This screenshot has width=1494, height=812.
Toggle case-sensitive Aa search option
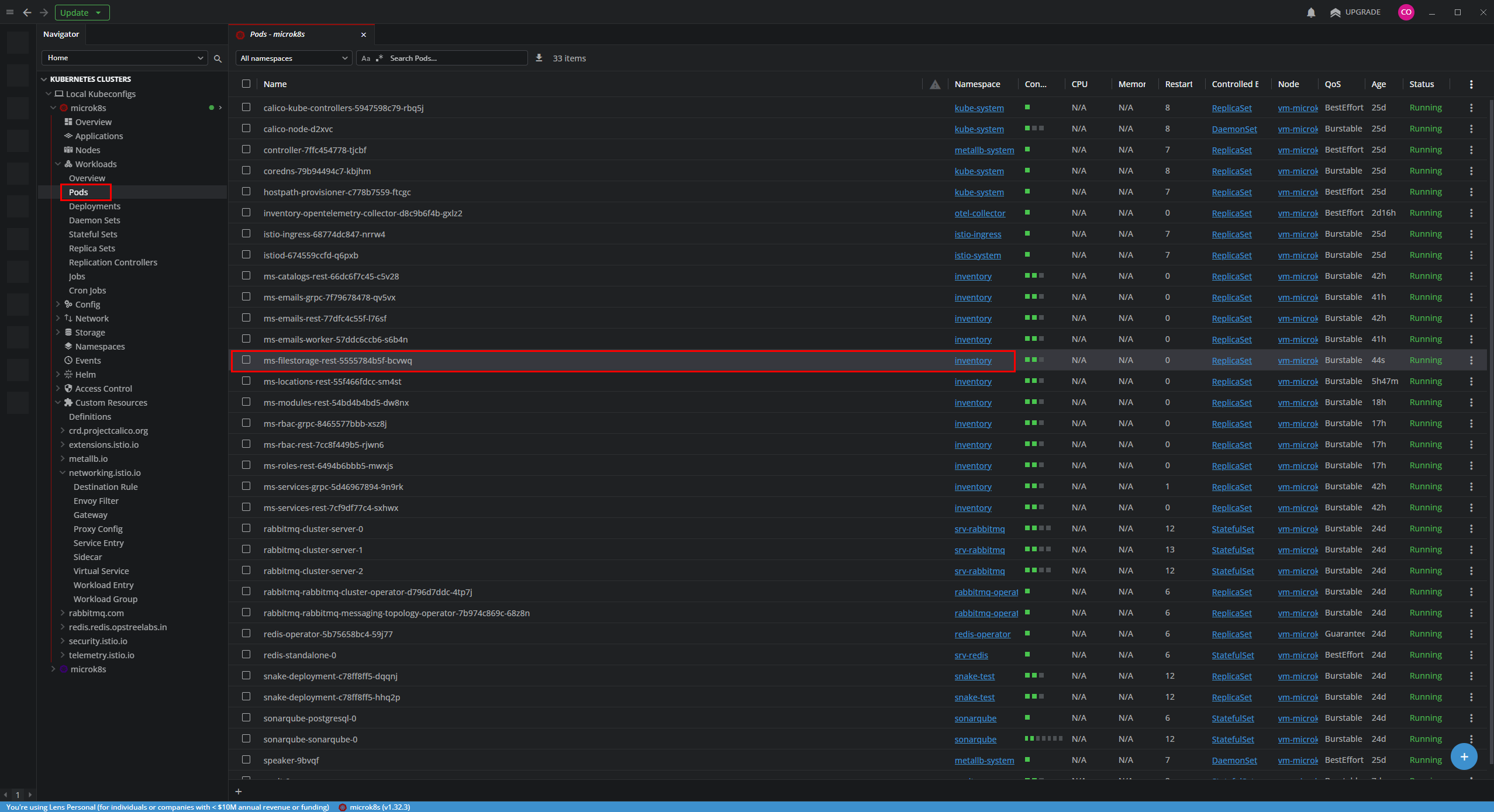365,58
